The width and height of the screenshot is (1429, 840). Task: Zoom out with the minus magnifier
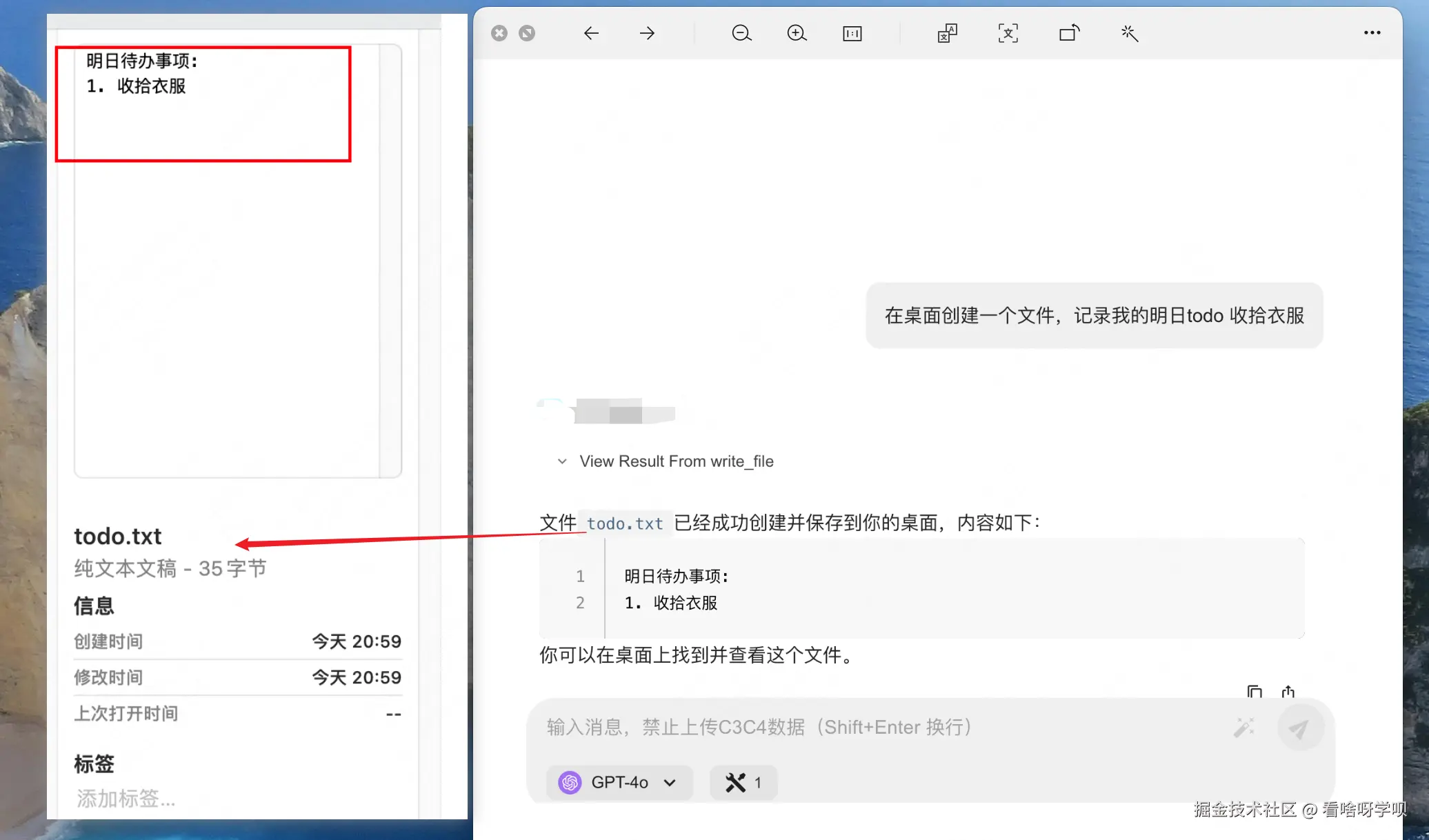click(x=741, y=33)
